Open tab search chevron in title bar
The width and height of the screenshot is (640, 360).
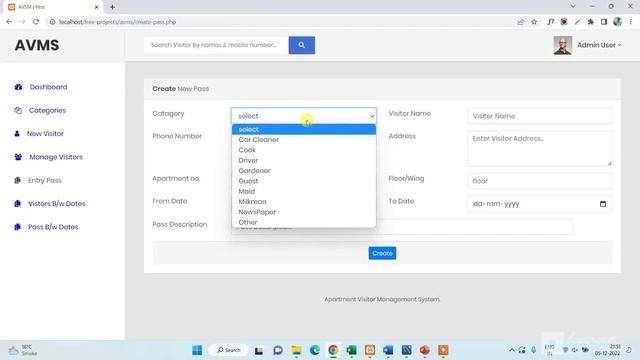(573, 6)
